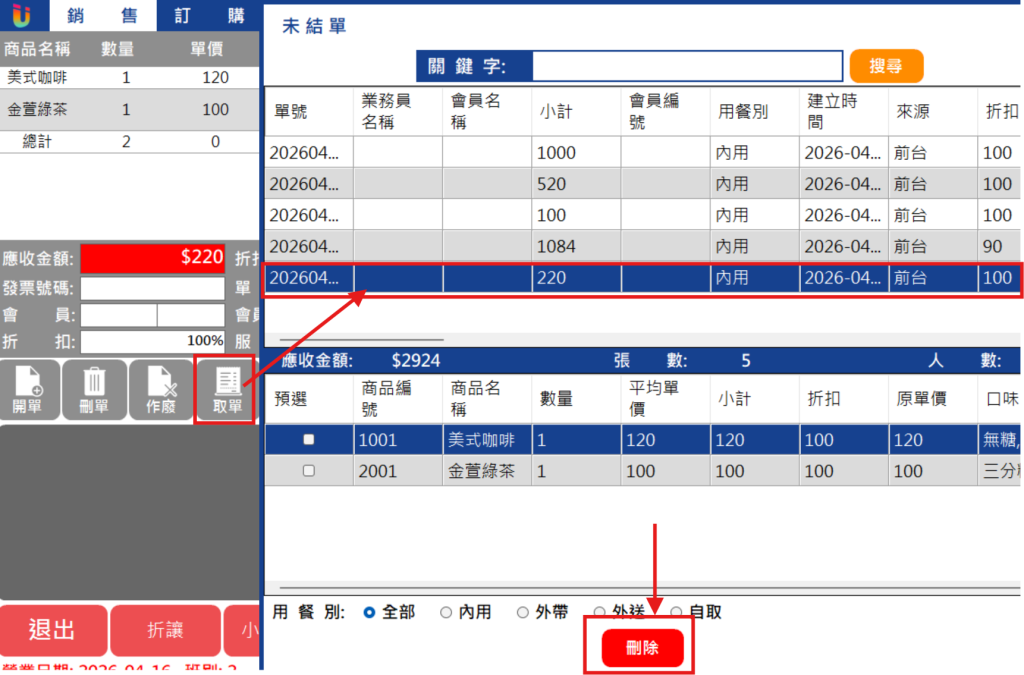Viewport: 1024px width, 675px height.
Task: Select the 全部 dining type radio button
Action: point(370,612)
